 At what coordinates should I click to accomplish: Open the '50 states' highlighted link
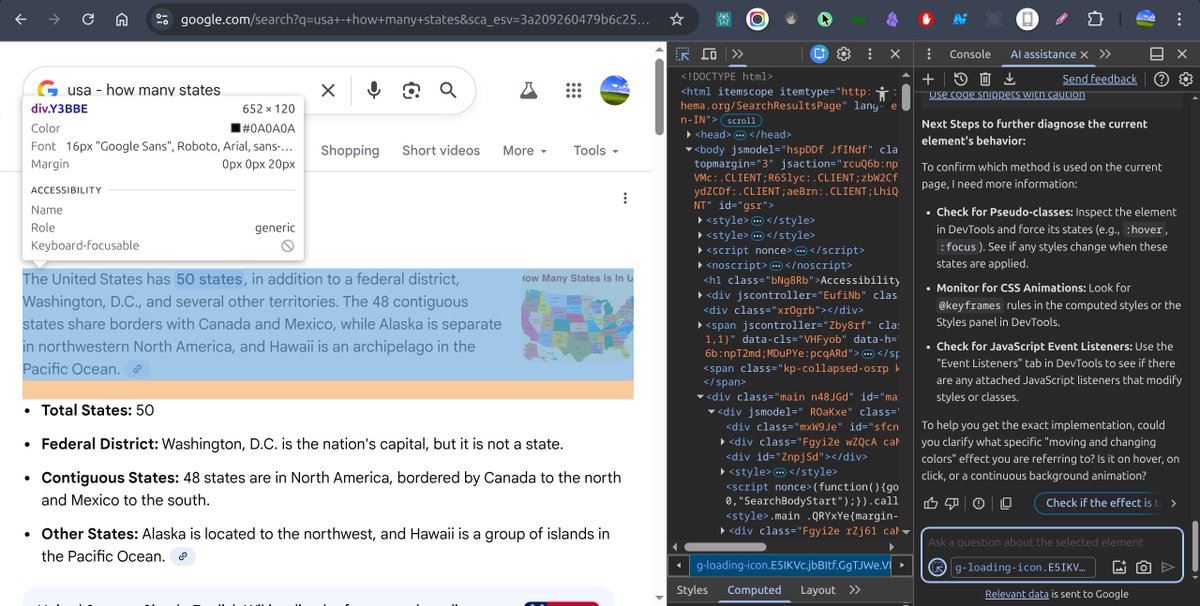pyautogui.click(x=209, y=279)
